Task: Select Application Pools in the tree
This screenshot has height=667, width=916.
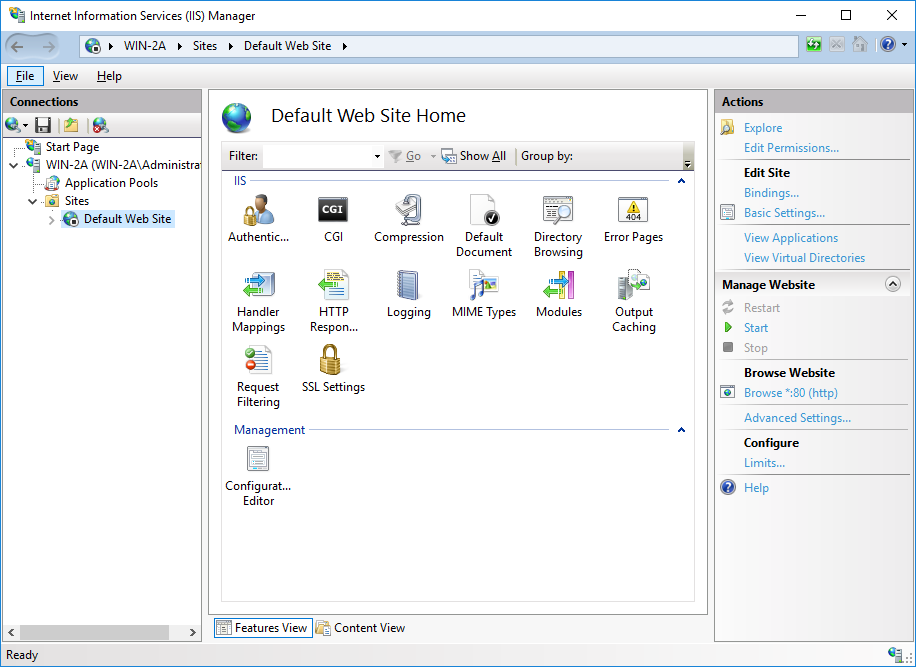Action: [x=111, y=183]
